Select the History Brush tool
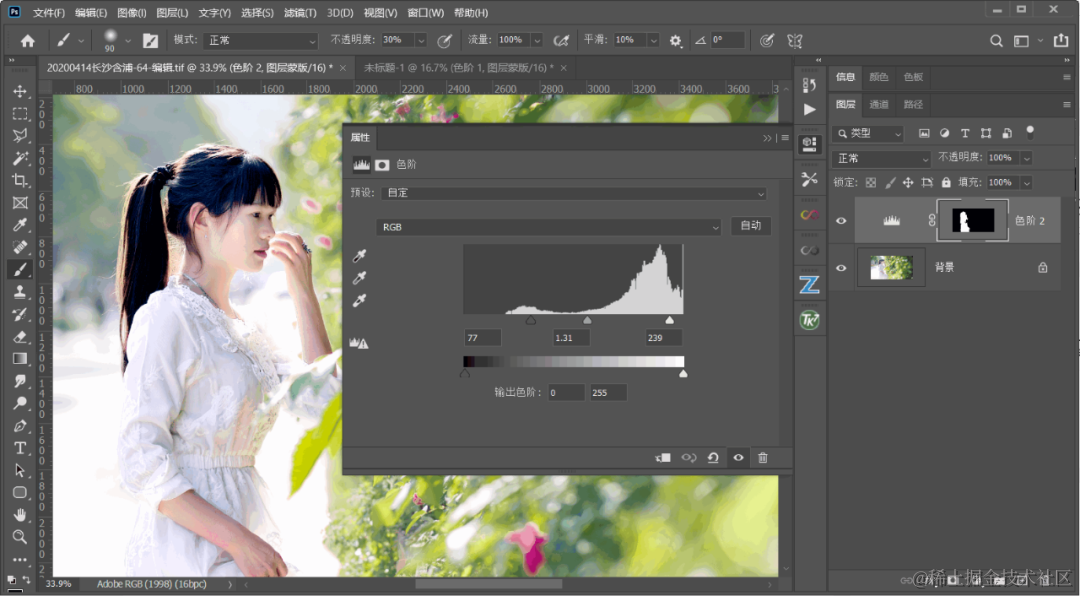1080x596 pixels. click(20, 314)
